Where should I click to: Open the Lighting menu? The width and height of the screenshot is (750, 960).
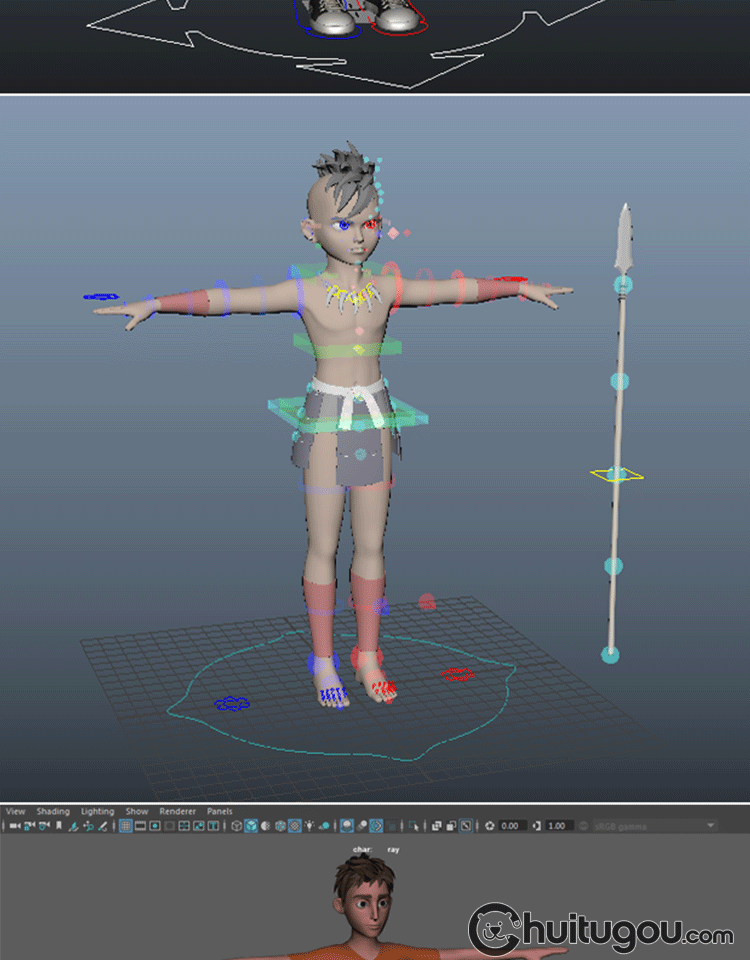[x=97, y=811]
